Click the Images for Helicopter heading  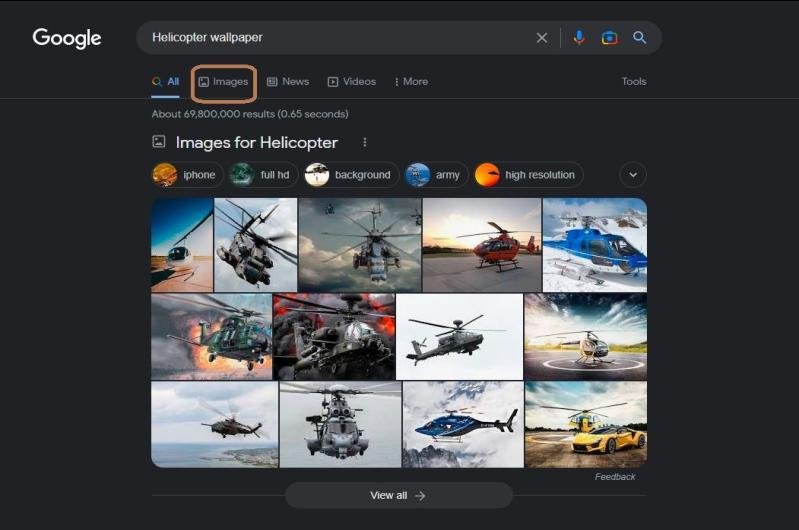tap(257, 143)
